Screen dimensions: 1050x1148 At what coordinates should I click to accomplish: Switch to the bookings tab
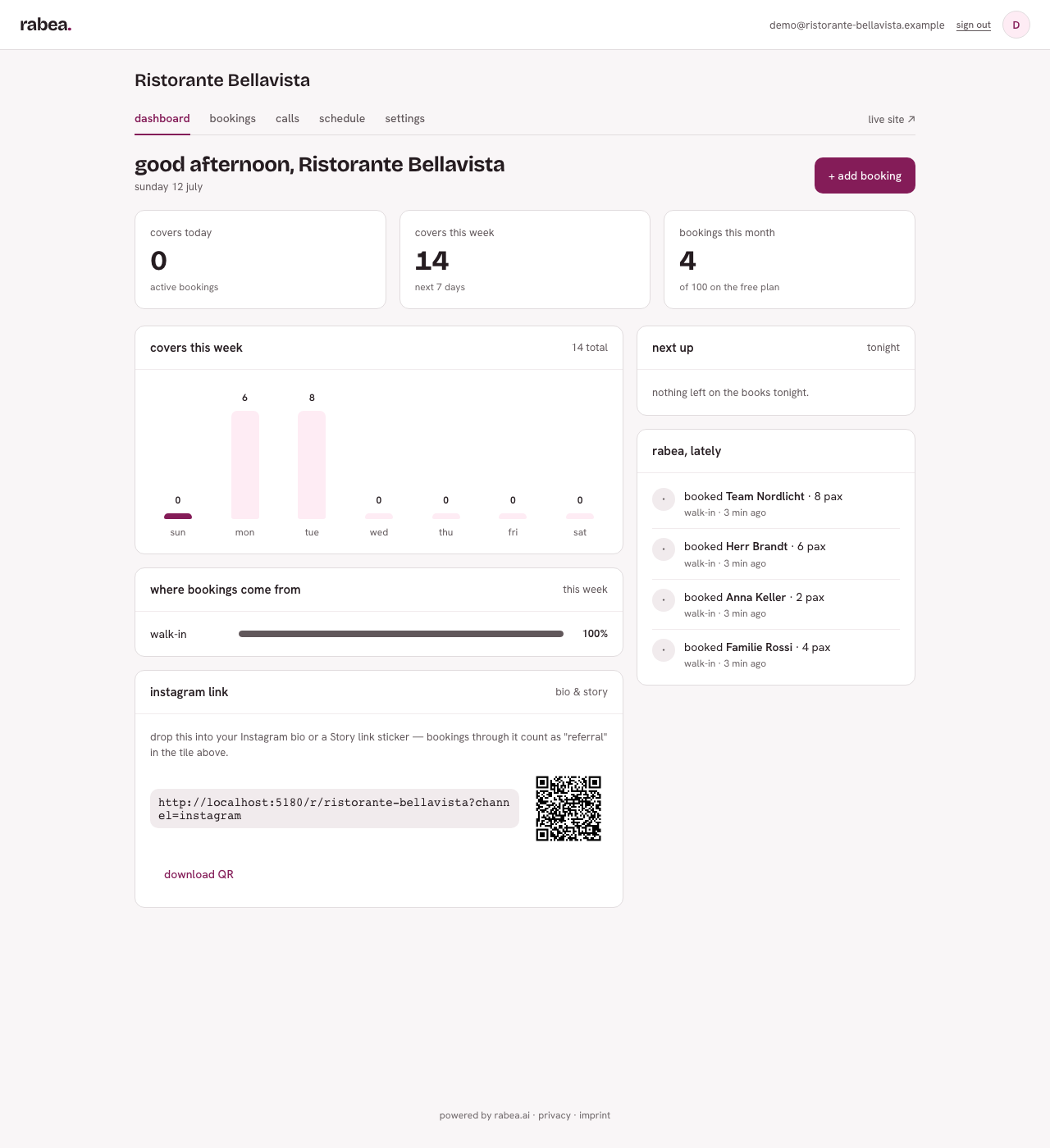(x=233, y=119)
